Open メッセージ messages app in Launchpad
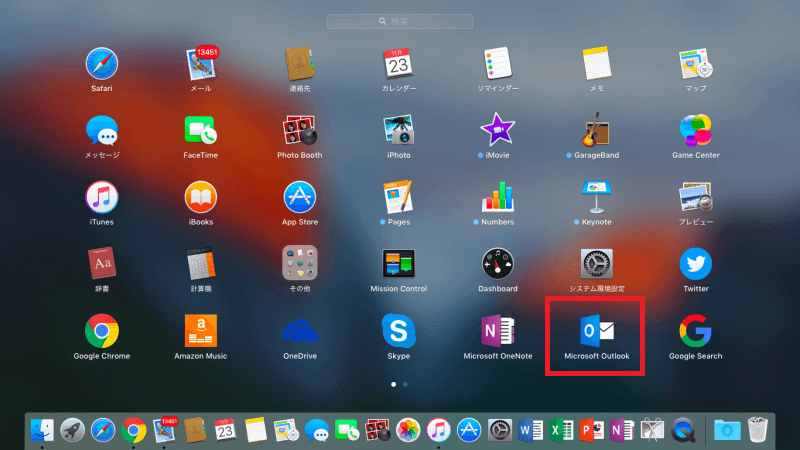 [102, 131]
